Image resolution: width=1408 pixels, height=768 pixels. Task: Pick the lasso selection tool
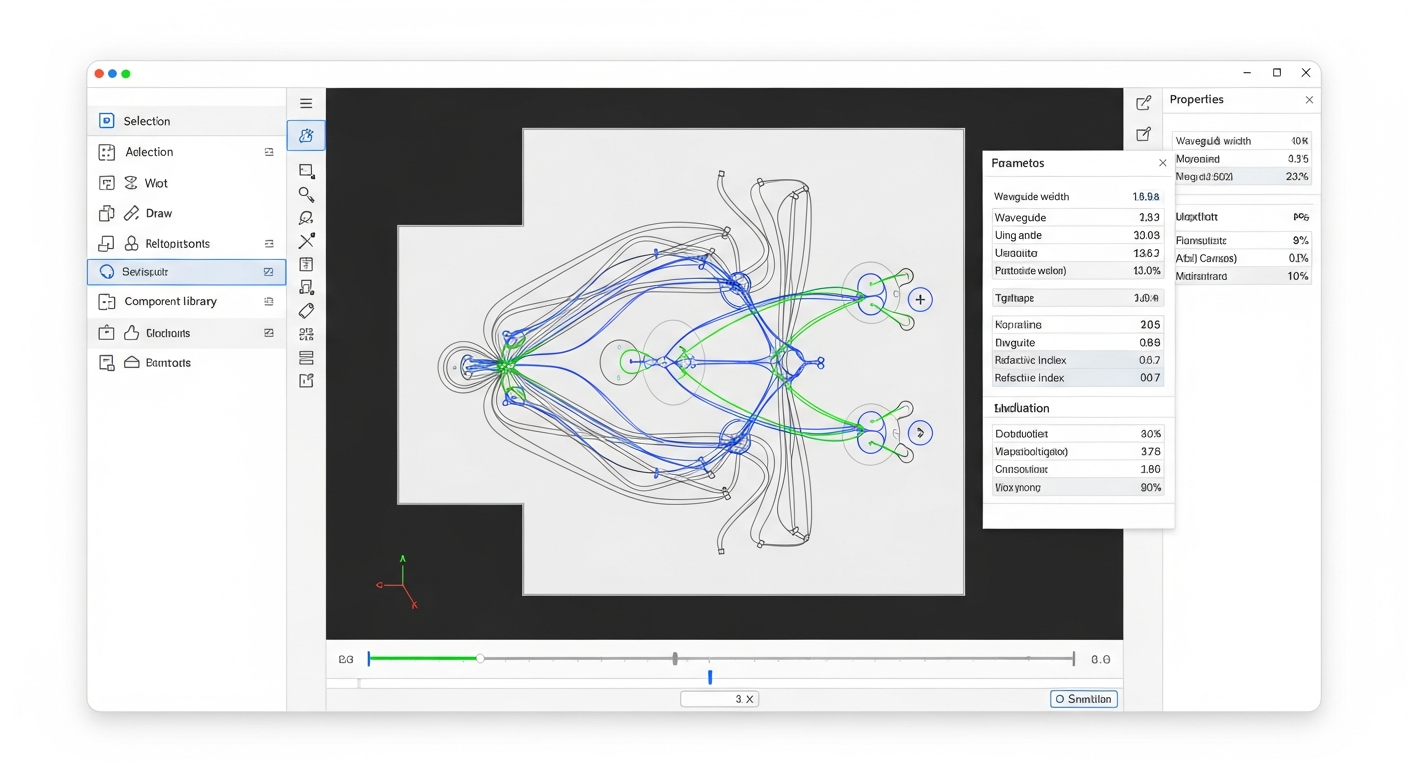306,218
